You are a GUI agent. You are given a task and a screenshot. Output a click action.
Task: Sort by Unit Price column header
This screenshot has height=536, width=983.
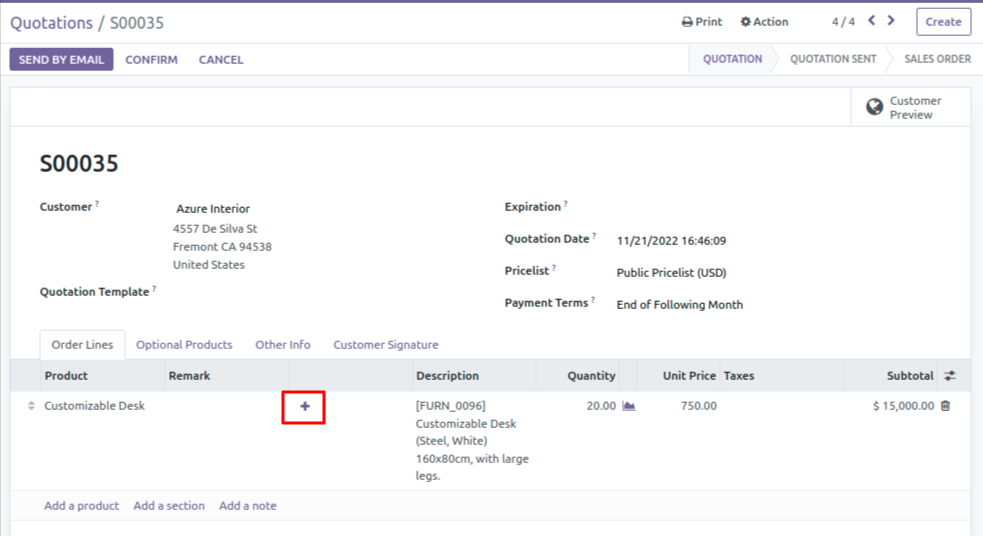689,376
